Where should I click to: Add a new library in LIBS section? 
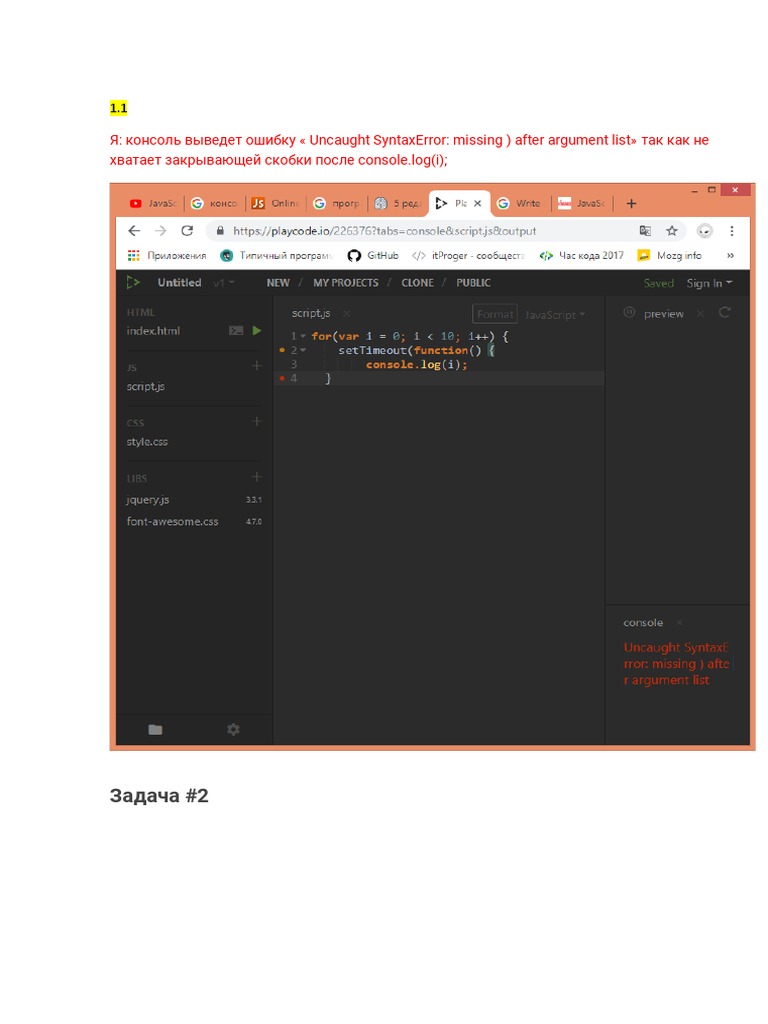[257, 477]
